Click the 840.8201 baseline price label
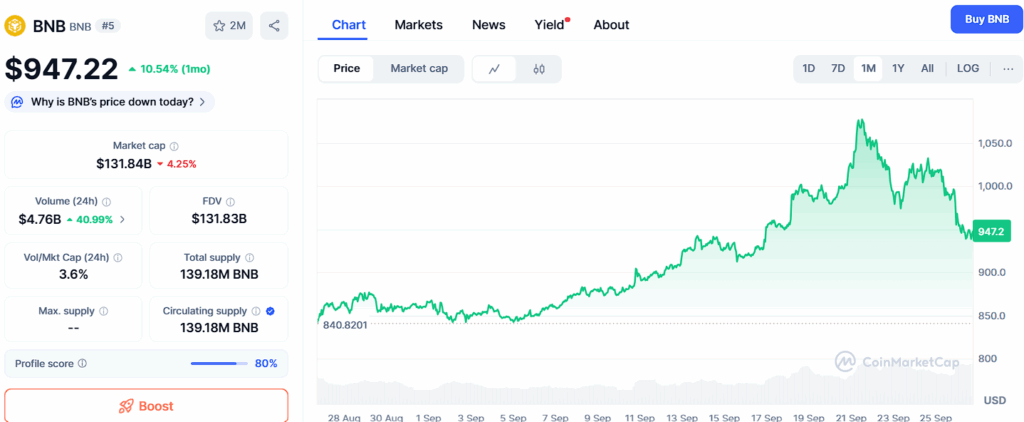This screenshot has height=422, width=1024. 345,325
